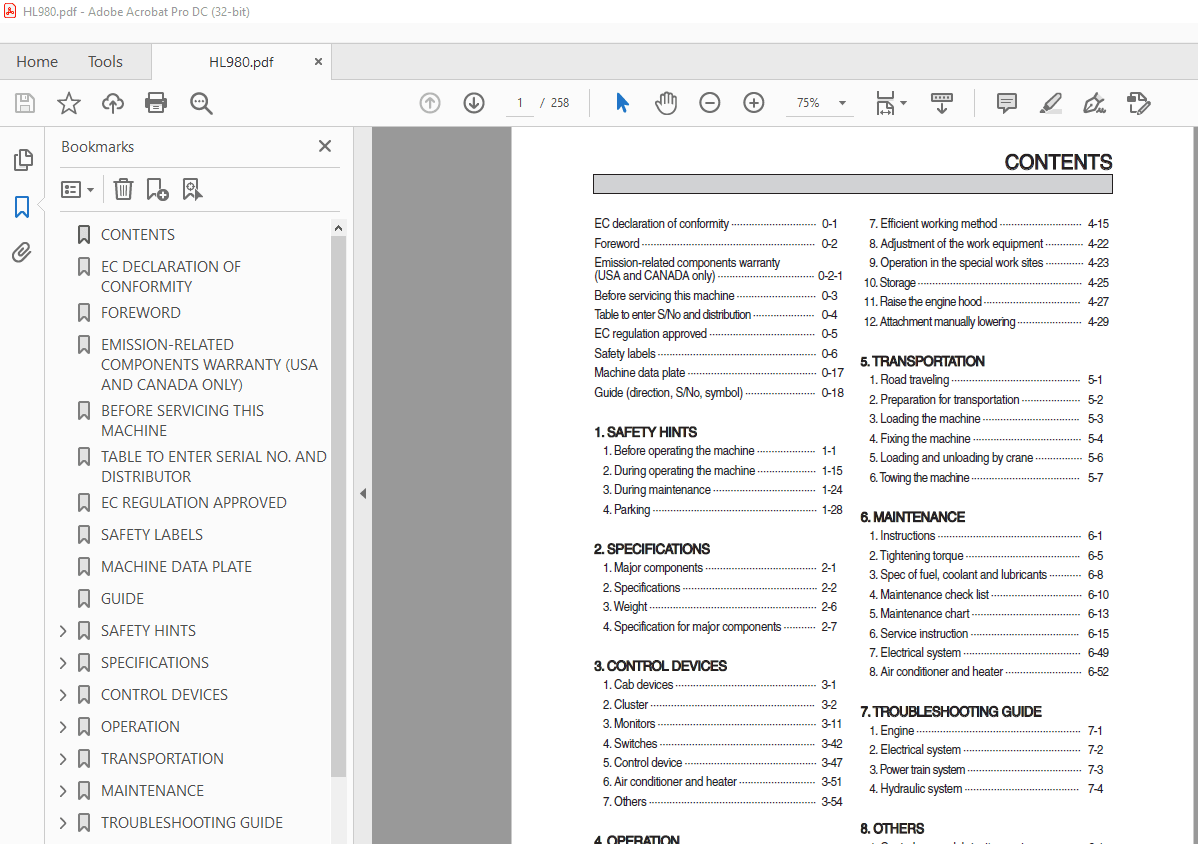Click the Print file icon
This screenshot has height=844, width=1198.
tap(156, 103)
